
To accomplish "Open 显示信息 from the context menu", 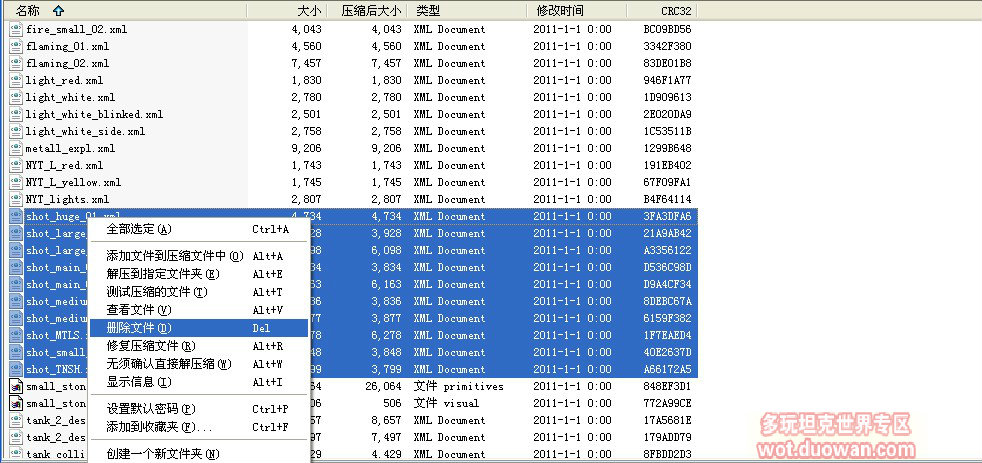I will click(x=139, y=382).
